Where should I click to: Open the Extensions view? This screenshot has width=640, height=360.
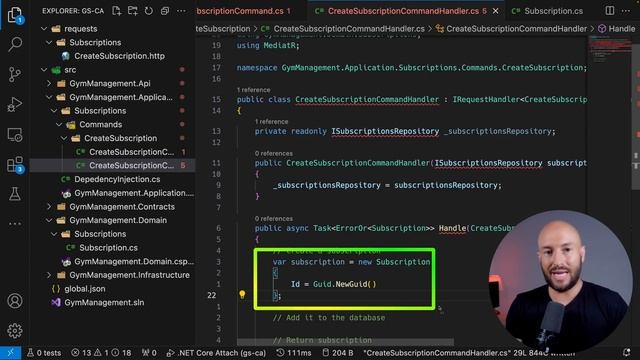[15, 164]
